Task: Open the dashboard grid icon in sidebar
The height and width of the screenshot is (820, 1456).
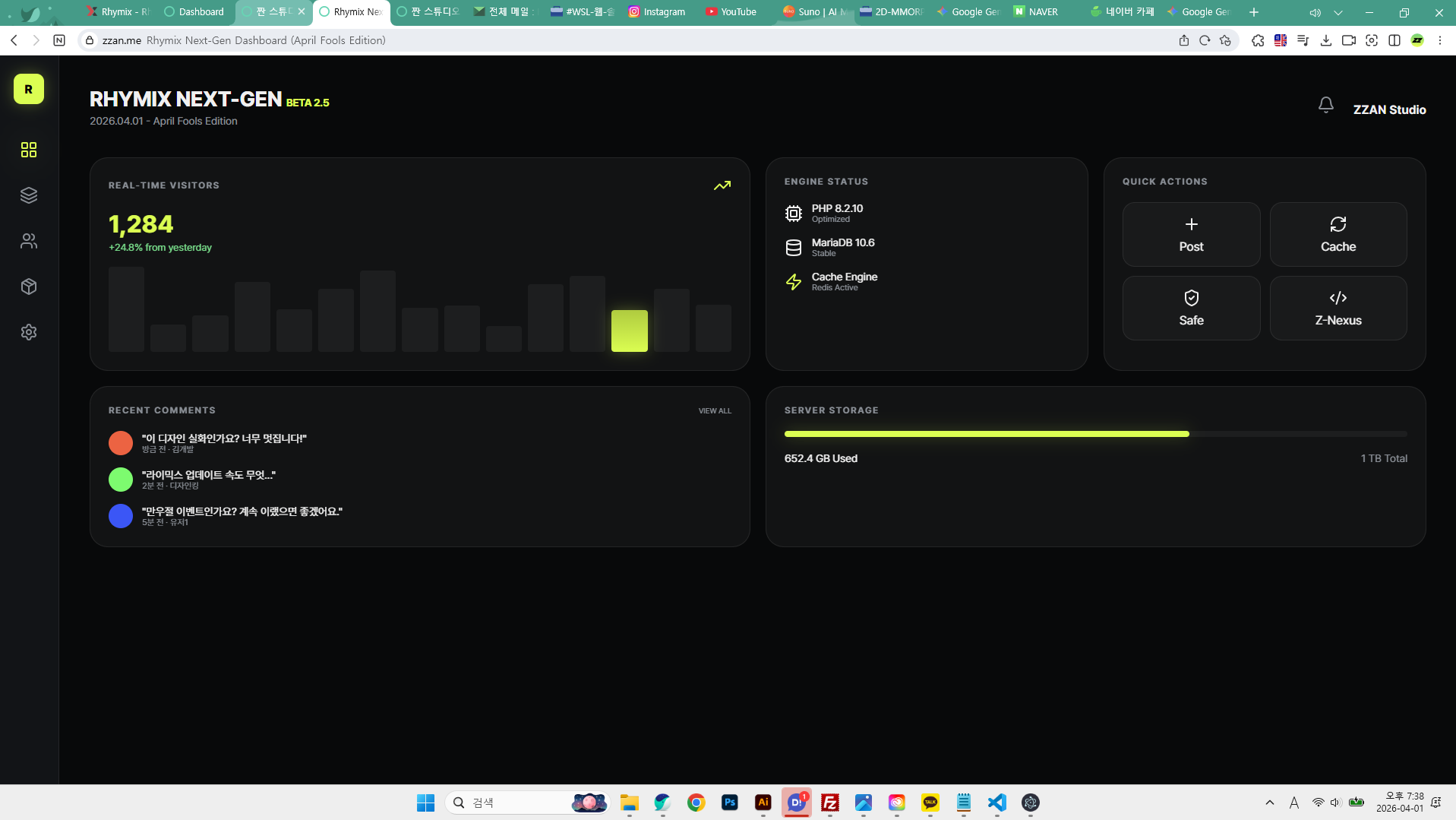Action: 29,150
